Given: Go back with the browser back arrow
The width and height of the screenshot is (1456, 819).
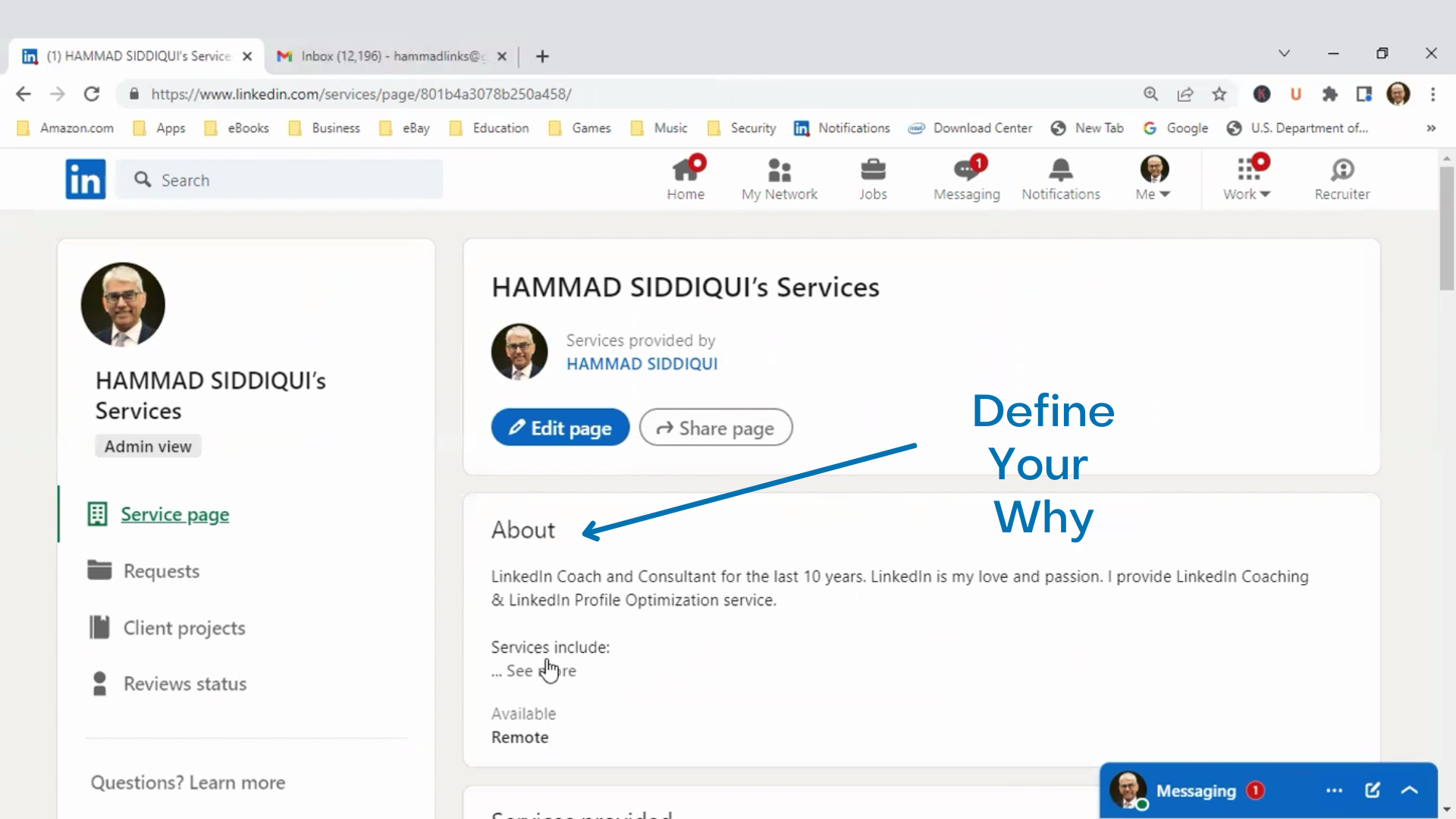Looking at the screenshot, I should [24, 94].
